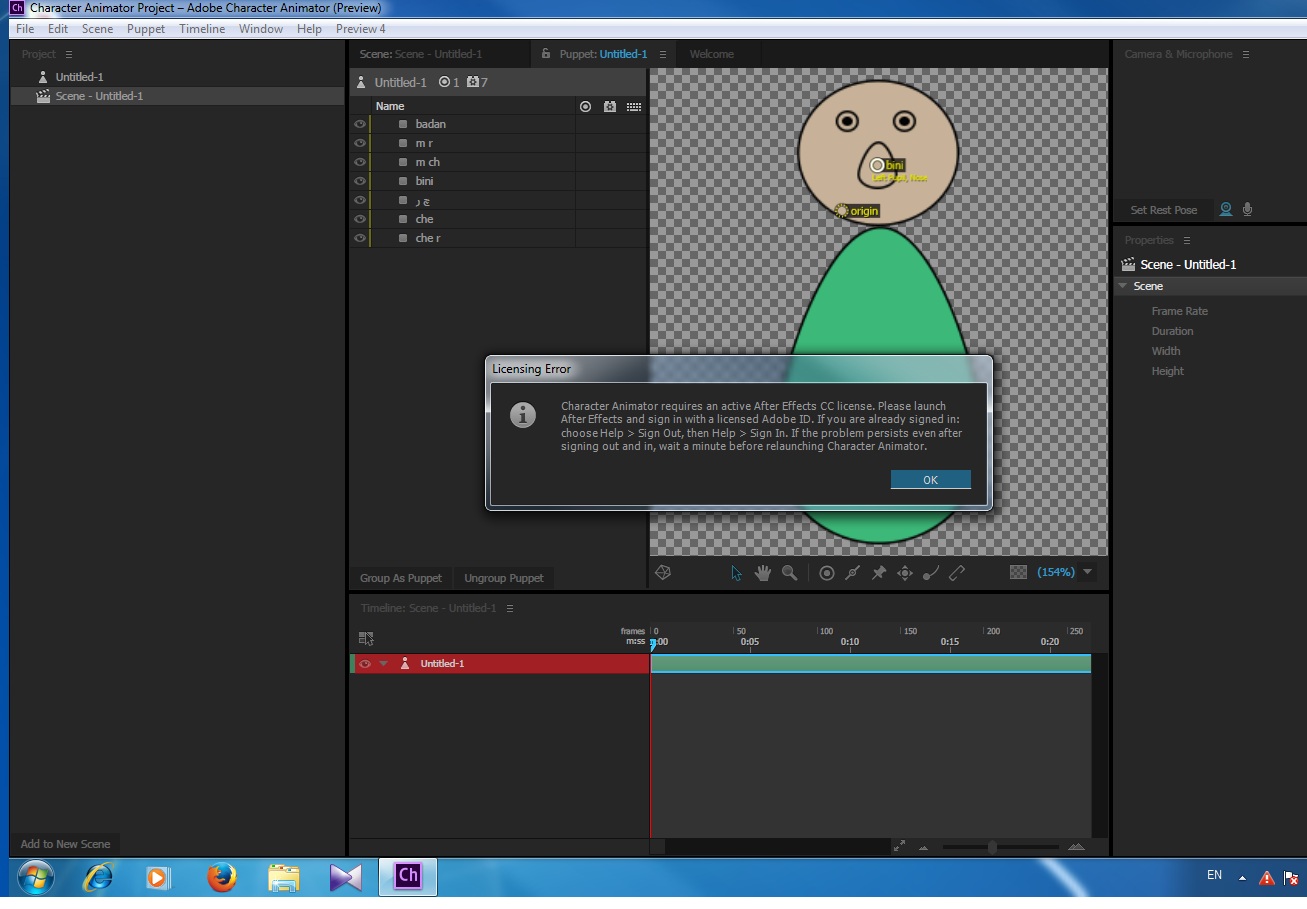Open the Puppet panel menu

click(662, 54)
